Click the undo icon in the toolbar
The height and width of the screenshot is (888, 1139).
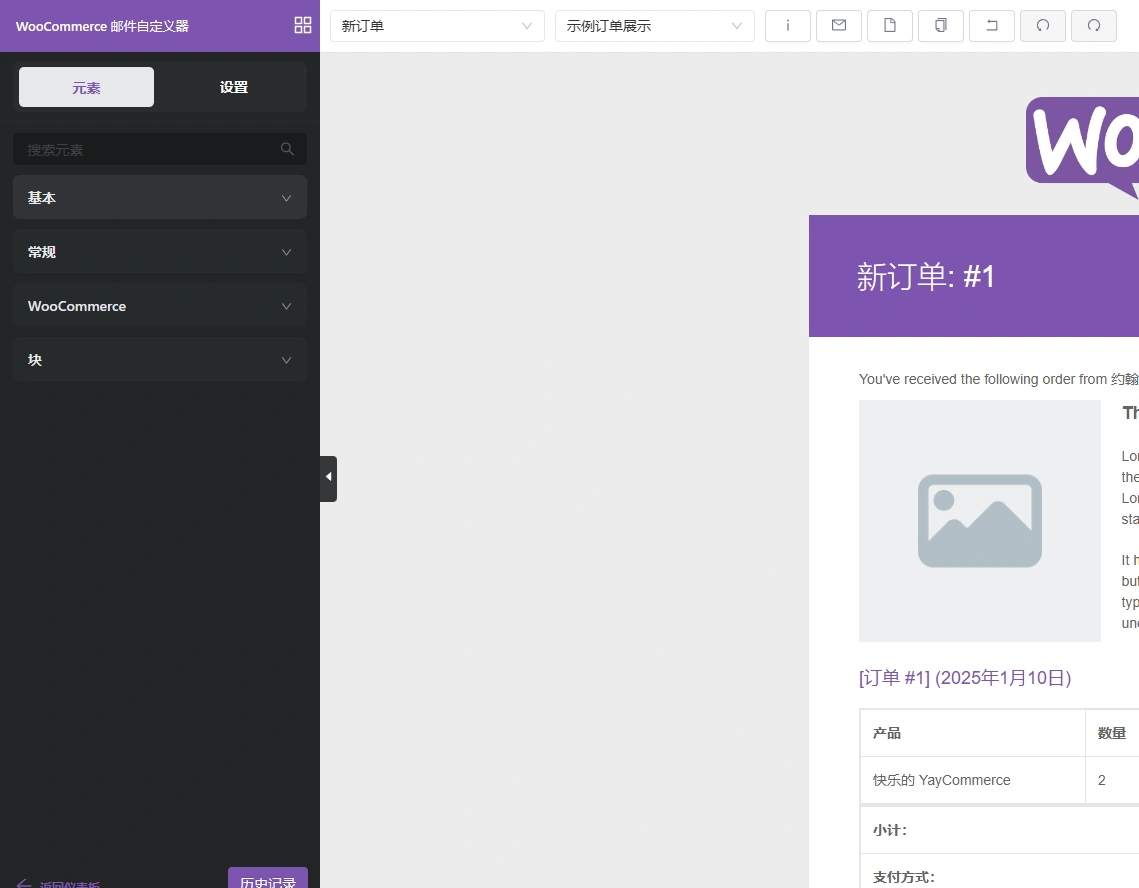1042,26
